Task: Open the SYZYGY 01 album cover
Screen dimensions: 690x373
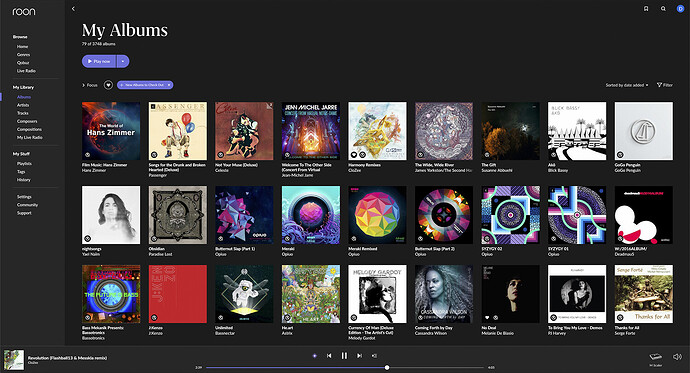Action: click(577, 215)
